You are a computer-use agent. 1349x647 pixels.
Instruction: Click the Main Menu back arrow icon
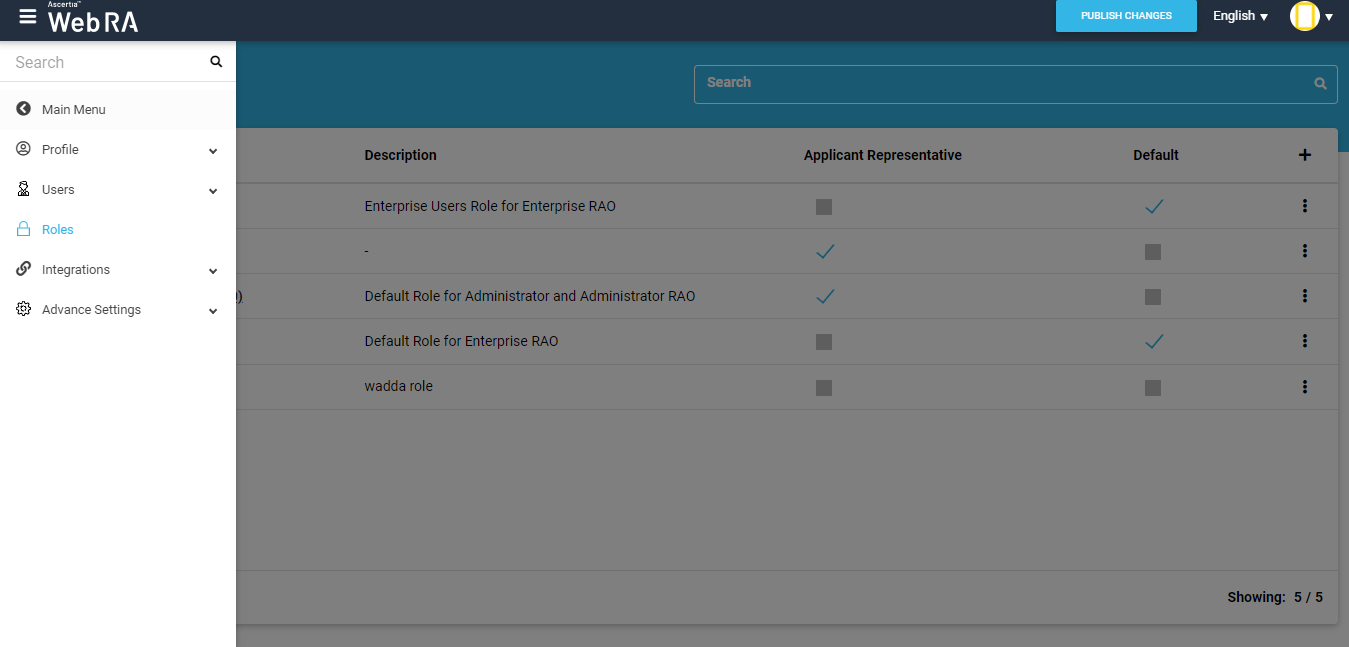click(24, 109)
